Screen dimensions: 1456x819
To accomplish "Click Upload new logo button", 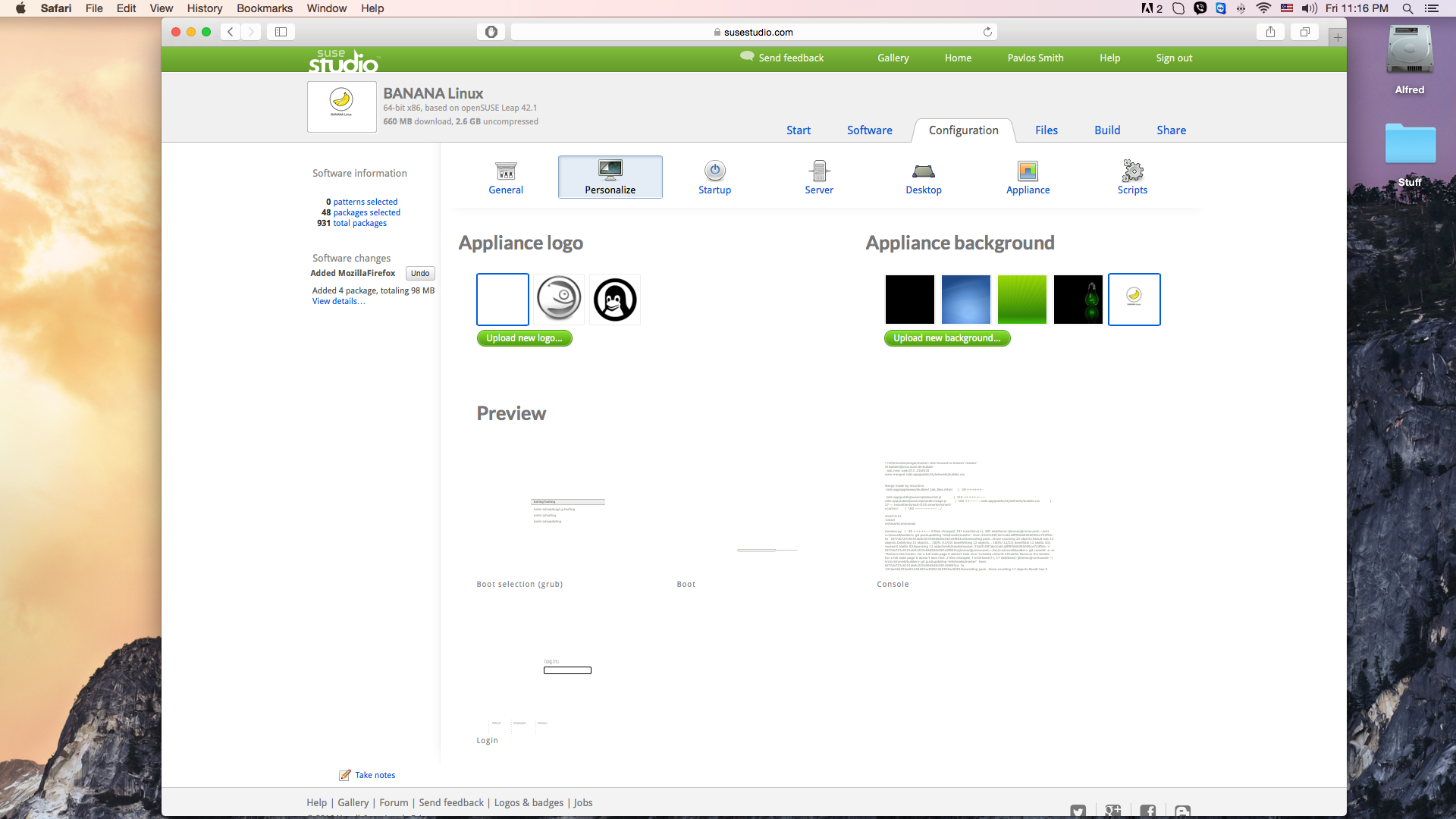I will point(524,338).
